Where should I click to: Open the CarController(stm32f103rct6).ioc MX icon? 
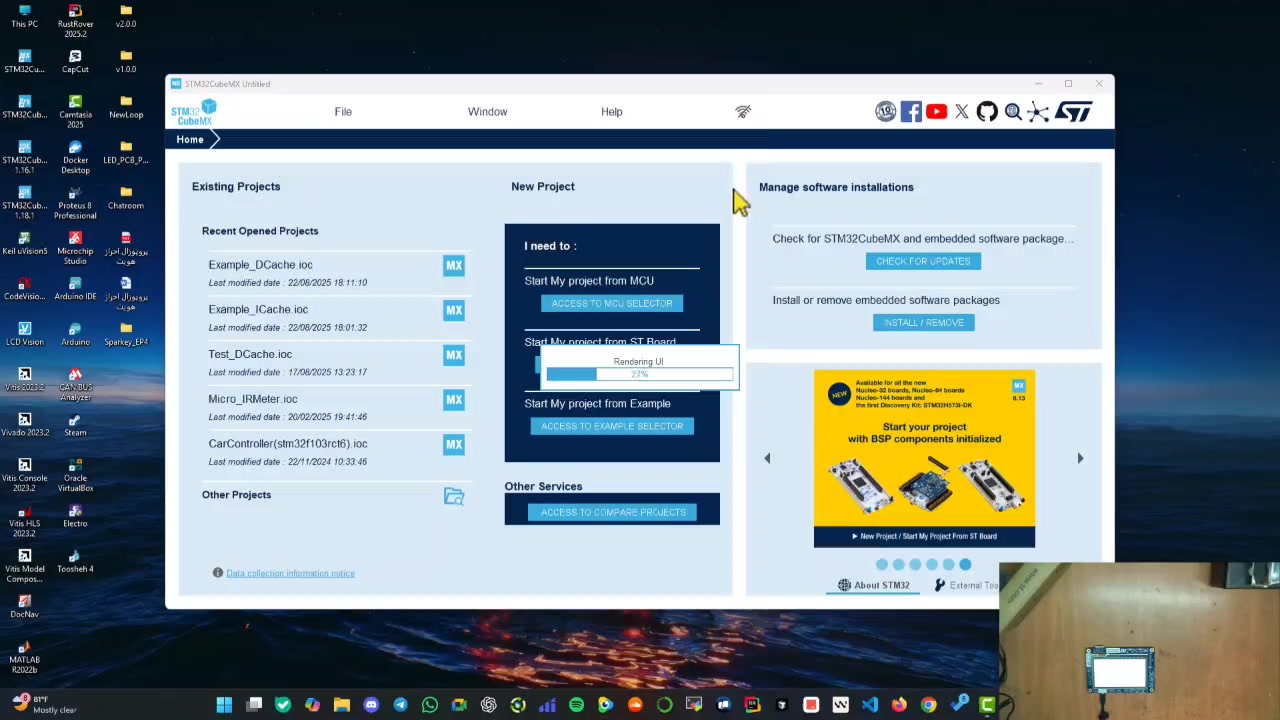(x=454, y=445)
